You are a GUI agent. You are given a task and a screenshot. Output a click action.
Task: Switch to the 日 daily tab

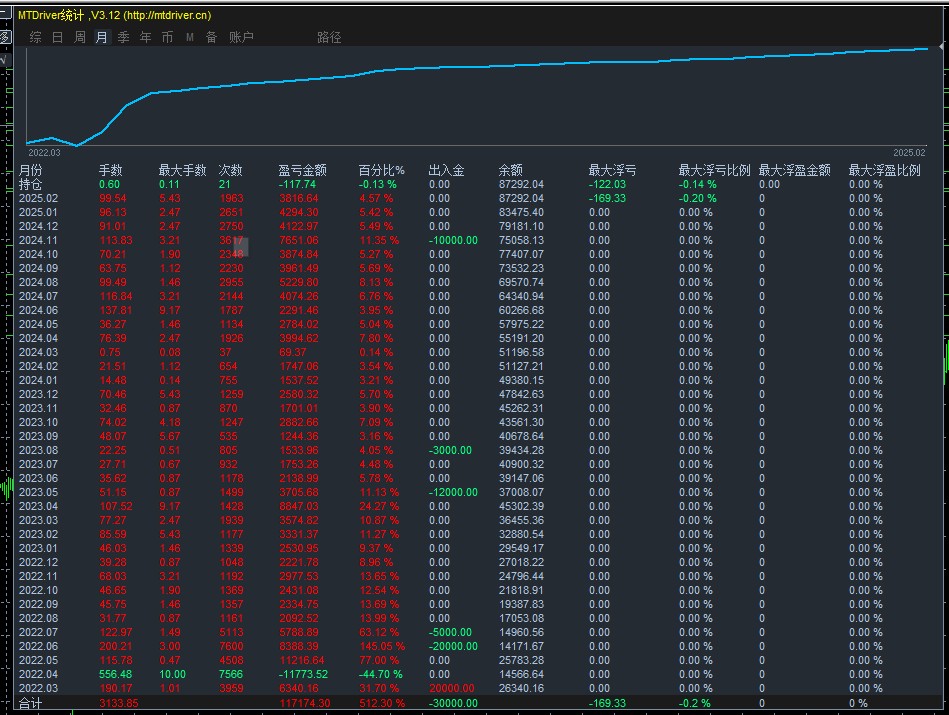tap(57, 38)
